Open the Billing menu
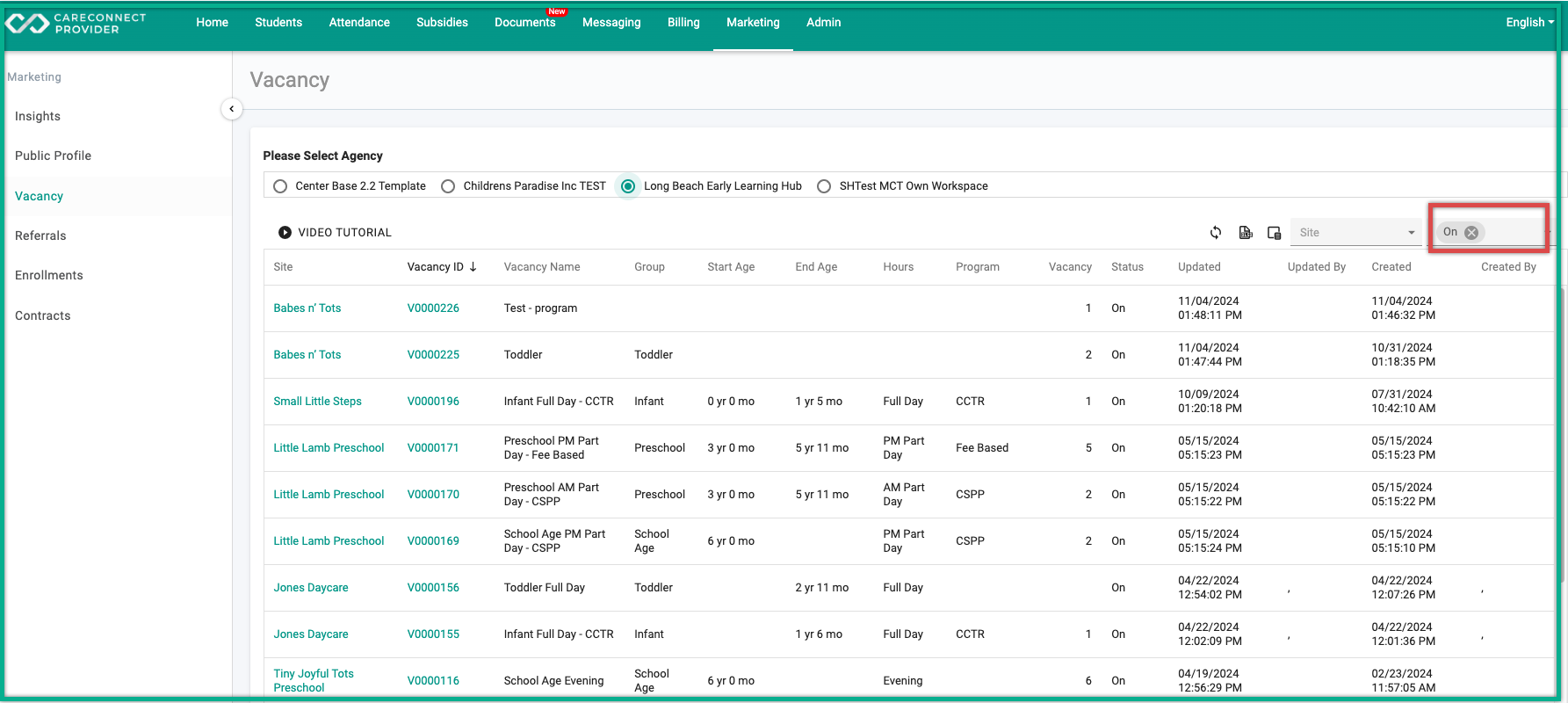Viewport: 1568px width, 703px height. pos(683,23)
